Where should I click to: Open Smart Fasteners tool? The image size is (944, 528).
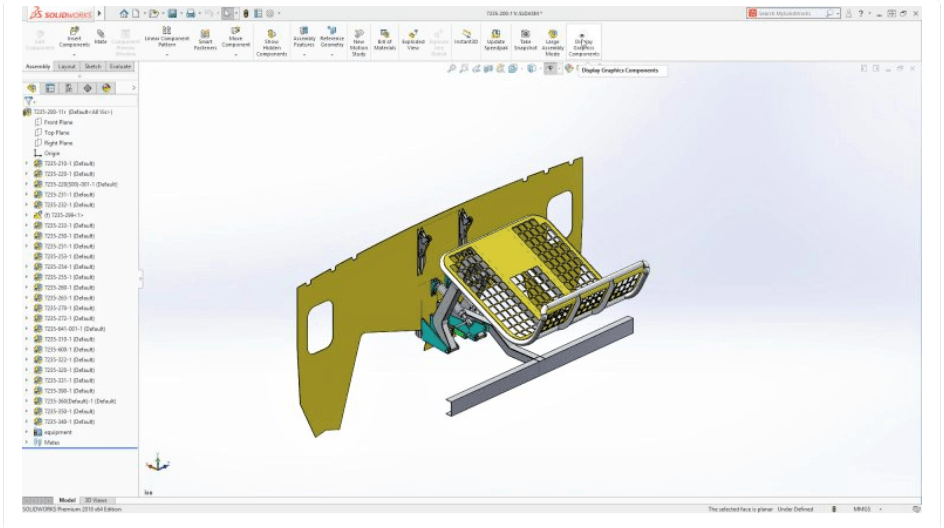[205, 38]
